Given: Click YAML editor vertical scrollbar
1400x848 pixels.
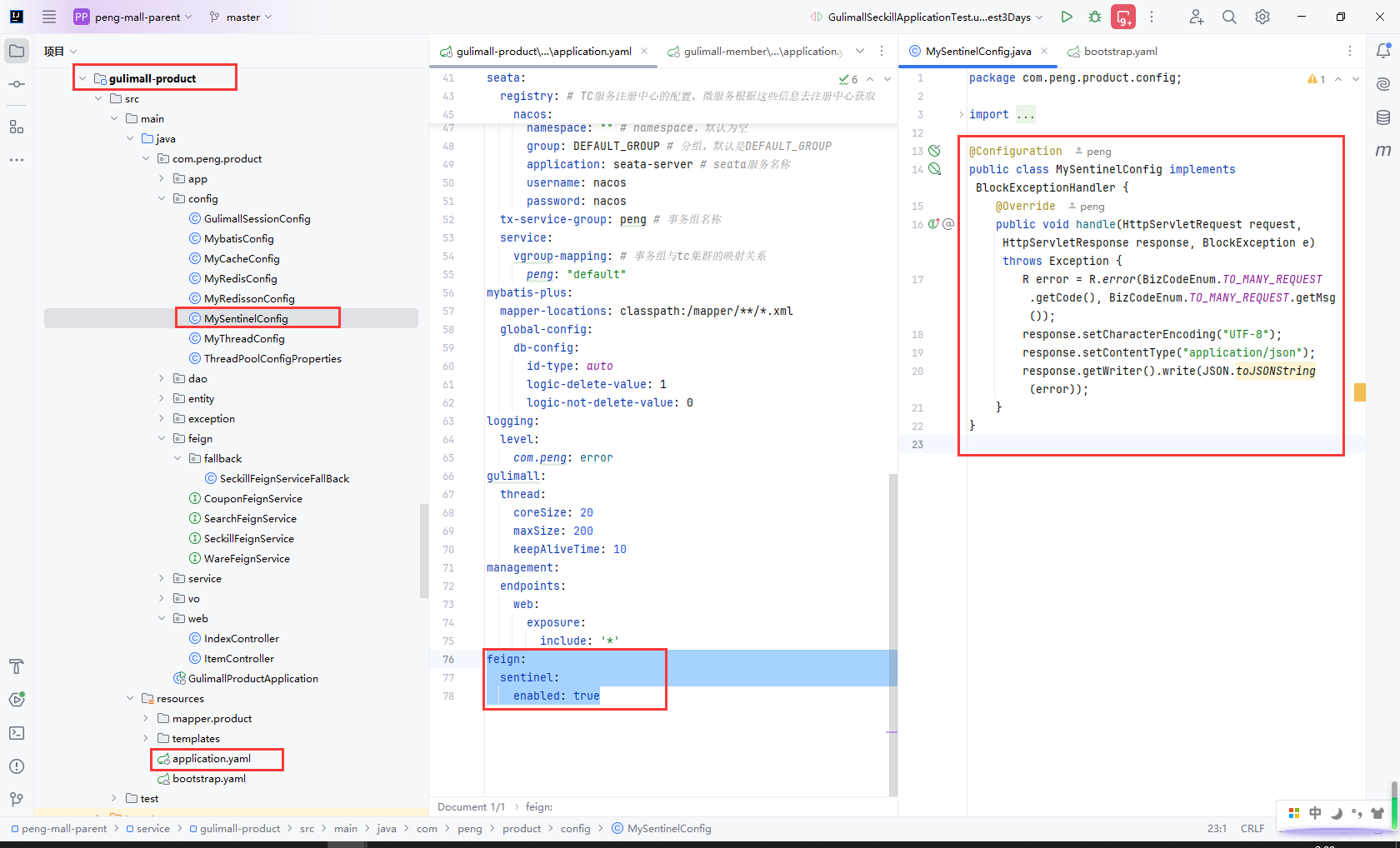Looking at the screenshot, I should (892, 635).
